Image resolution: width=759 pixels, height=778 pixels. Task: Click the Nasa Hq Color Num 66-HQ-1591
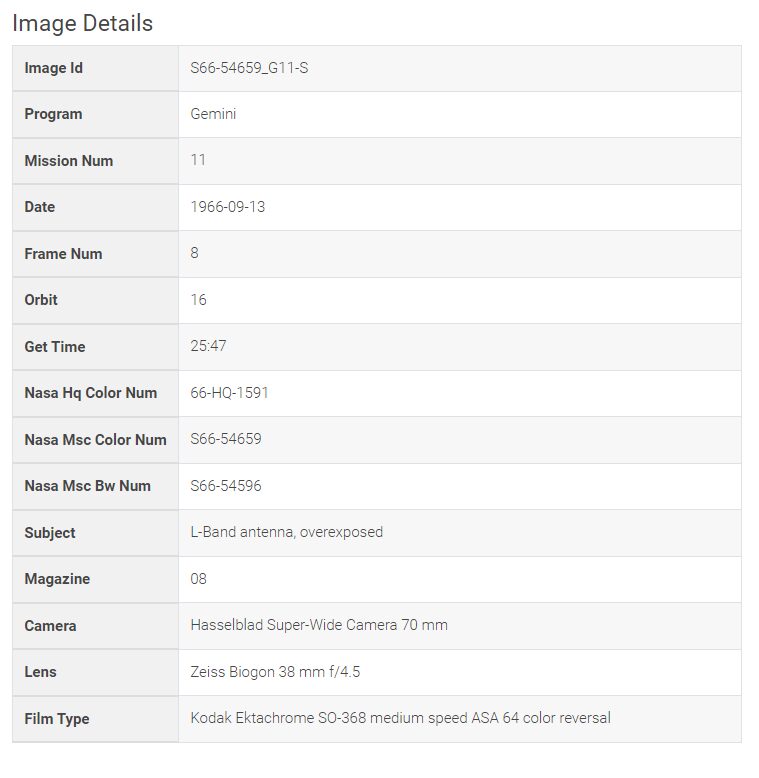229,392
